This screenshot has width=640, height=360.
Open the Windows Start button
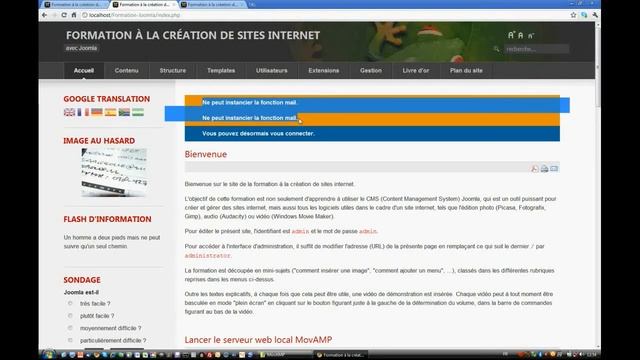pyautogui.click(x=48, y=355)
